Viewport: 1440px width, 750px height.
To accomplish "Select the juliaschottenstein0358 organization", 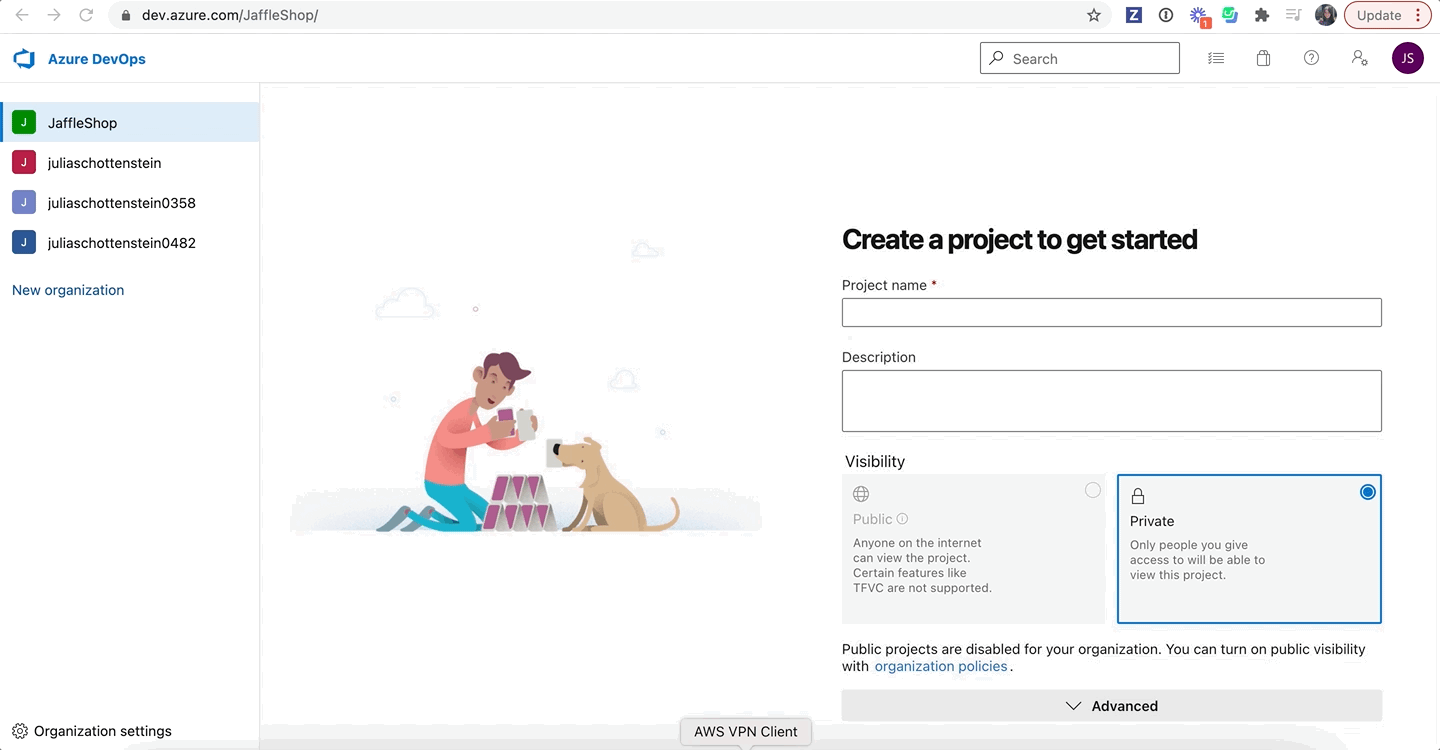I will point(121,202).
